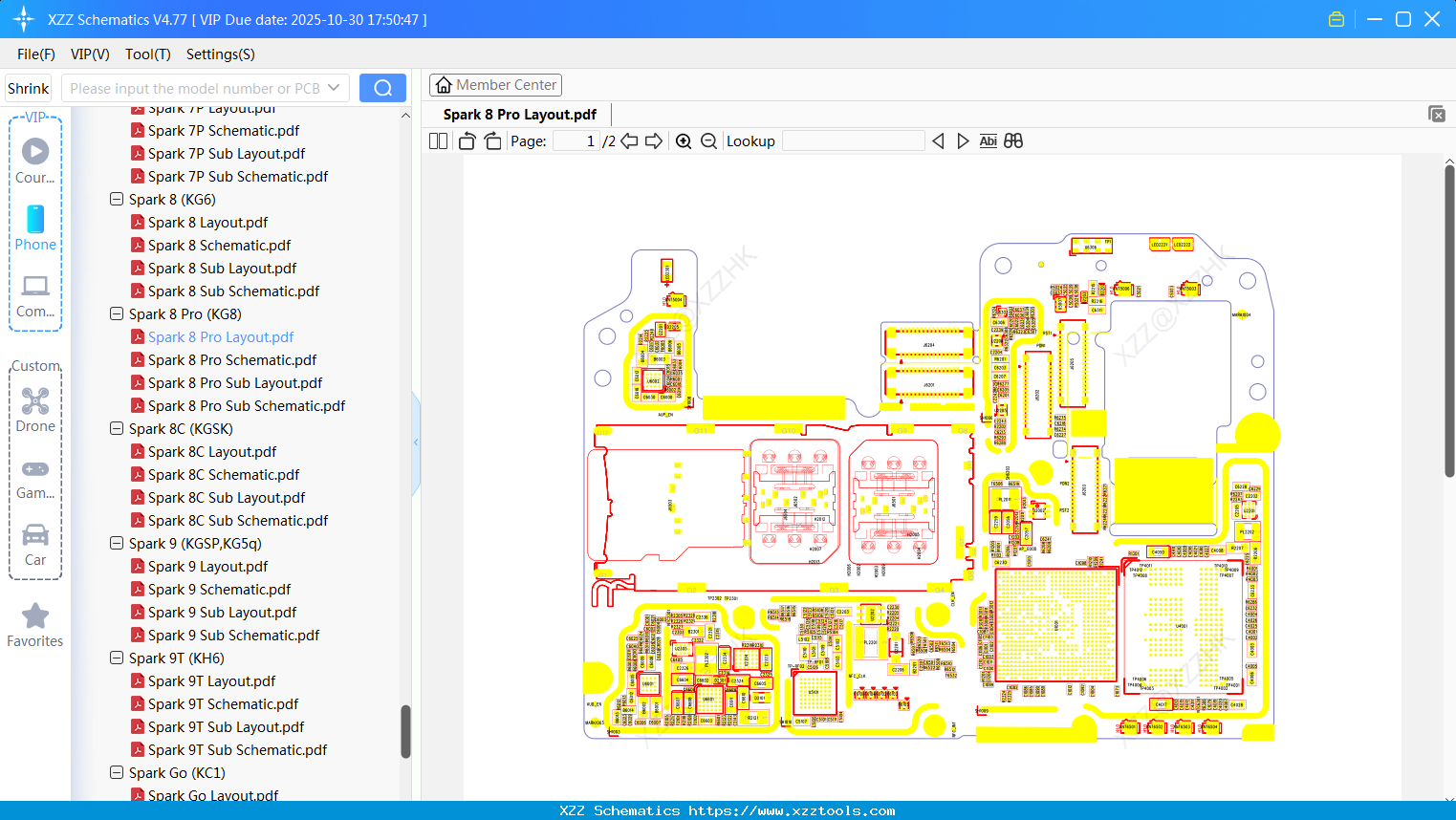This screenshot has height=820, width=1456.
Task: Collapse the Spark 9T (KH6) tree node
Action: coord(116,658)
